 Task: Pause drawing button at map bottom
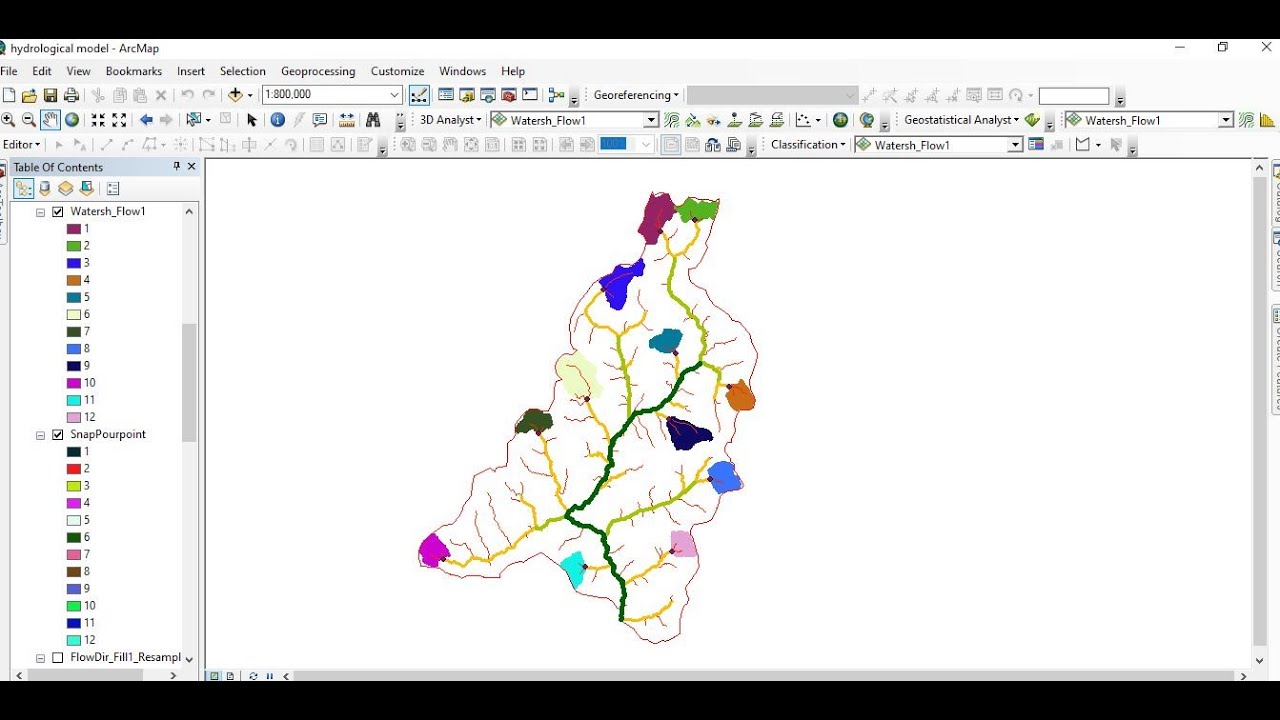(x=269, y=676)
